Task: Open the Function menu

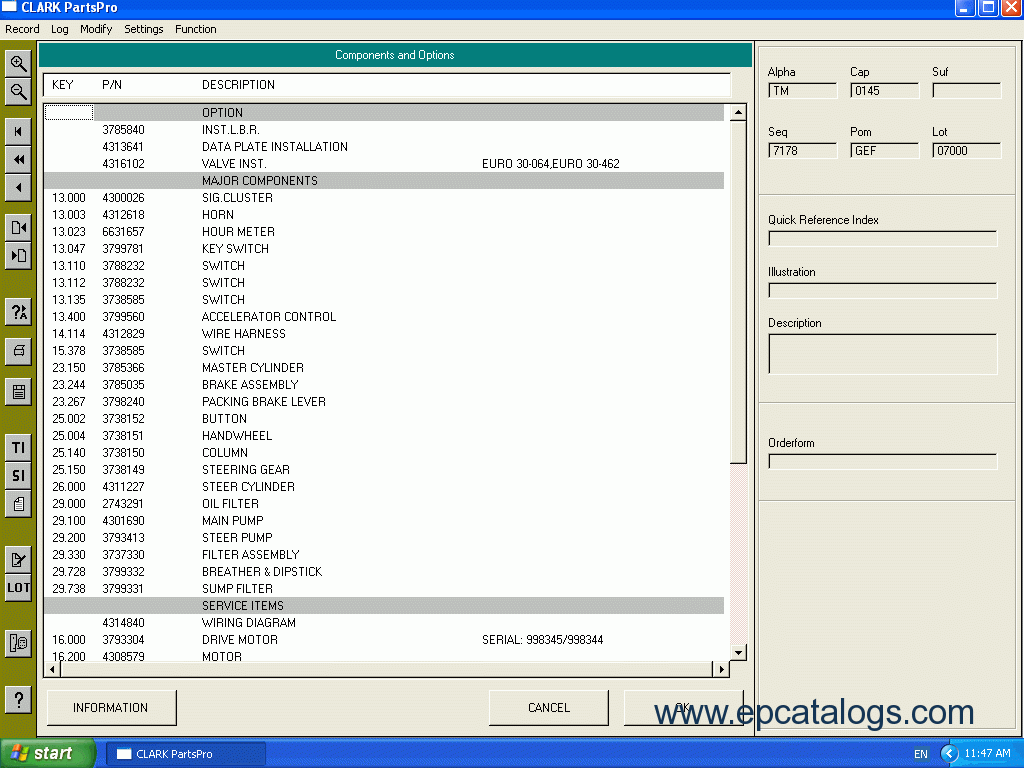Action: coord(195,29)
